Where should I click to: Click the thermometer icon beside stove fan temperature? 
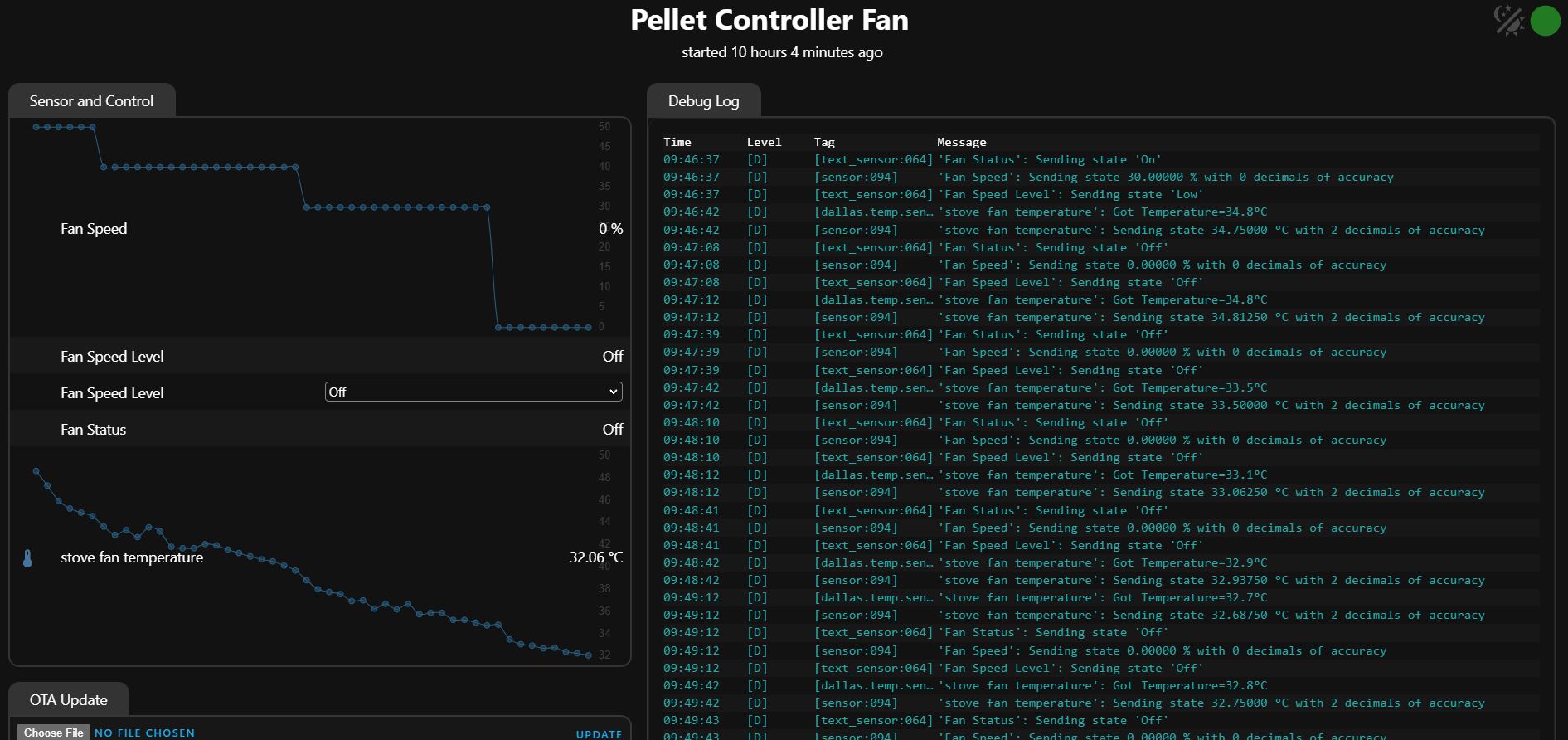pos(27,558)
